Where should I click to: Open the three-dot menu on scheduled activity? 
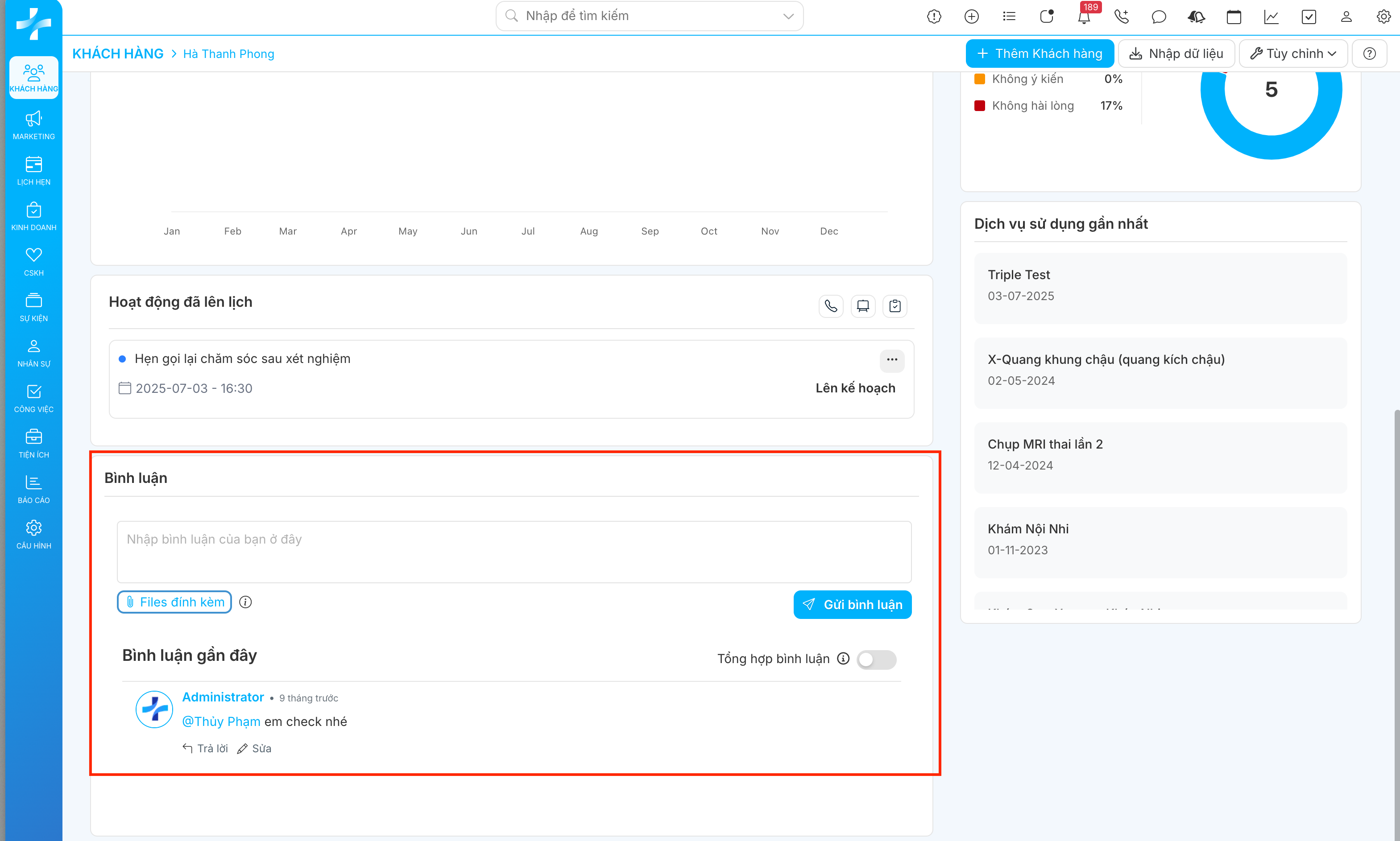(x=891, y=359)
